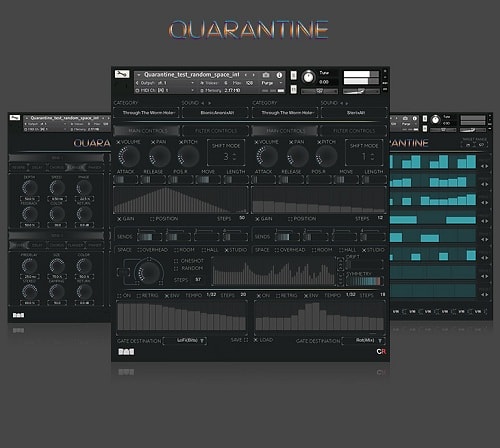Viewport: 500px width, 448px height.
Task: Open the MIDI Ch dropdown
Action: point(166,90)
